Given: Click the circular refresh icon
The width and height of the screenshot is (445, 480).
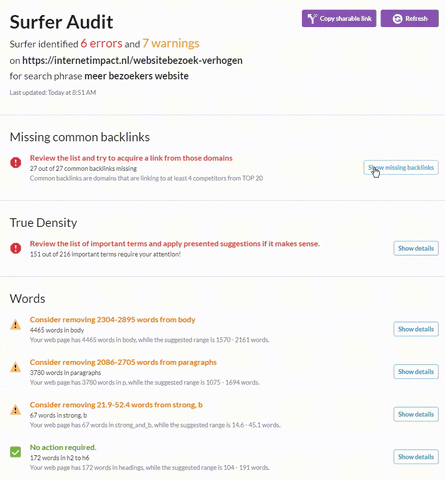Looking at the screenshot, I should (x=397, y=19).
